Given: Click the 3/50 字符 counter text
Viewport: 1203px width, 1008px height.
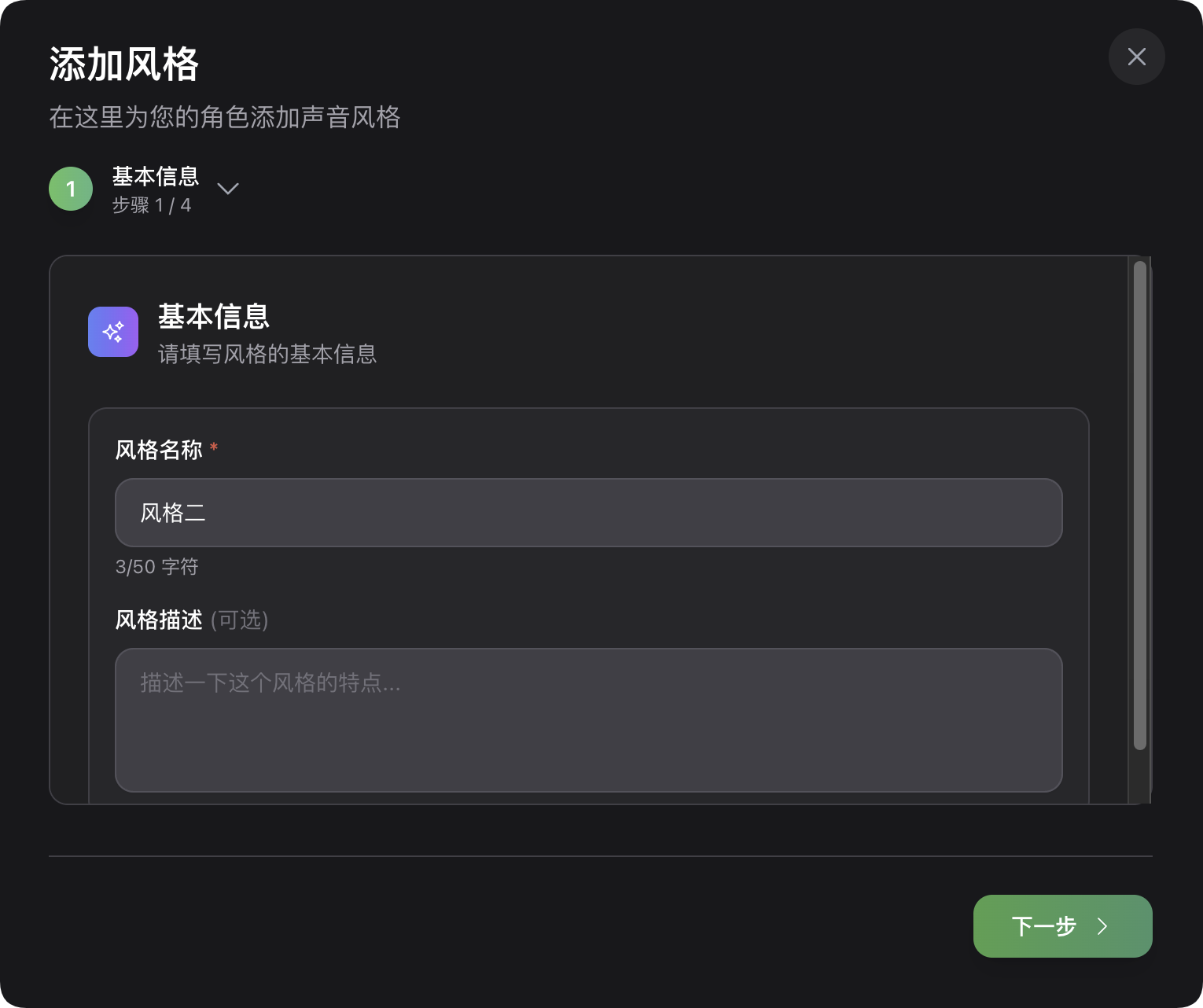Looking at the screenshot, I should (157, 567).
